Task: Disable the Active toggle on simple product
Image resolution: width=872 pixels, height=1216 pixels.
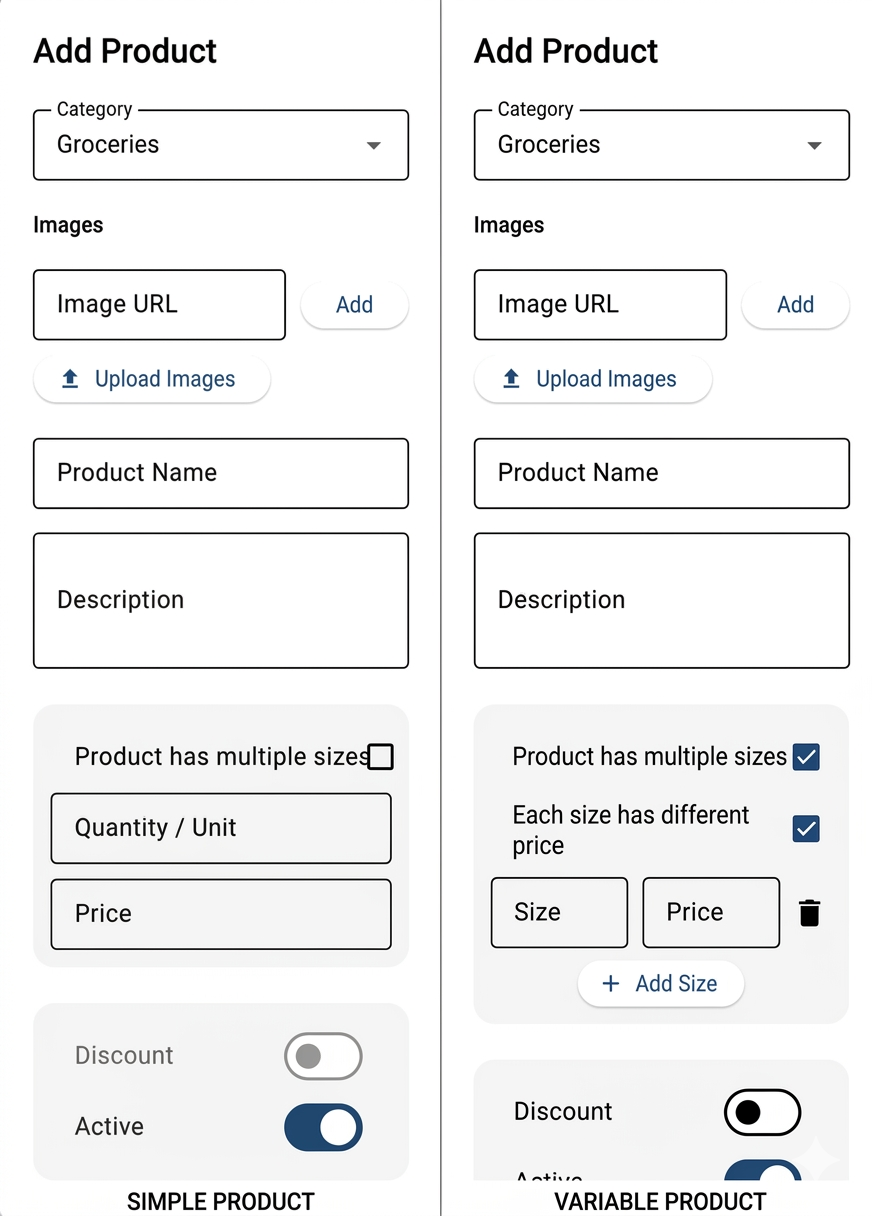Action: point(322,1127)
